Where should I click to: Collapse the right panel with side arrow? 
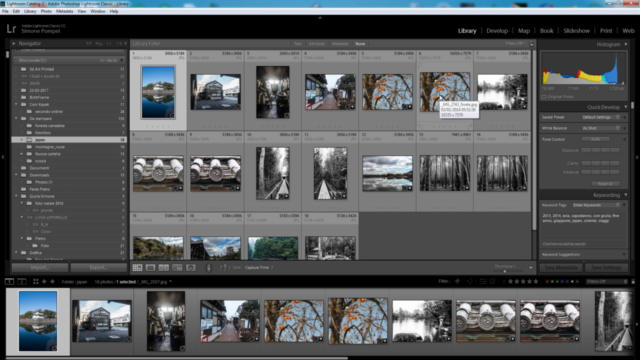click(637, 157)
